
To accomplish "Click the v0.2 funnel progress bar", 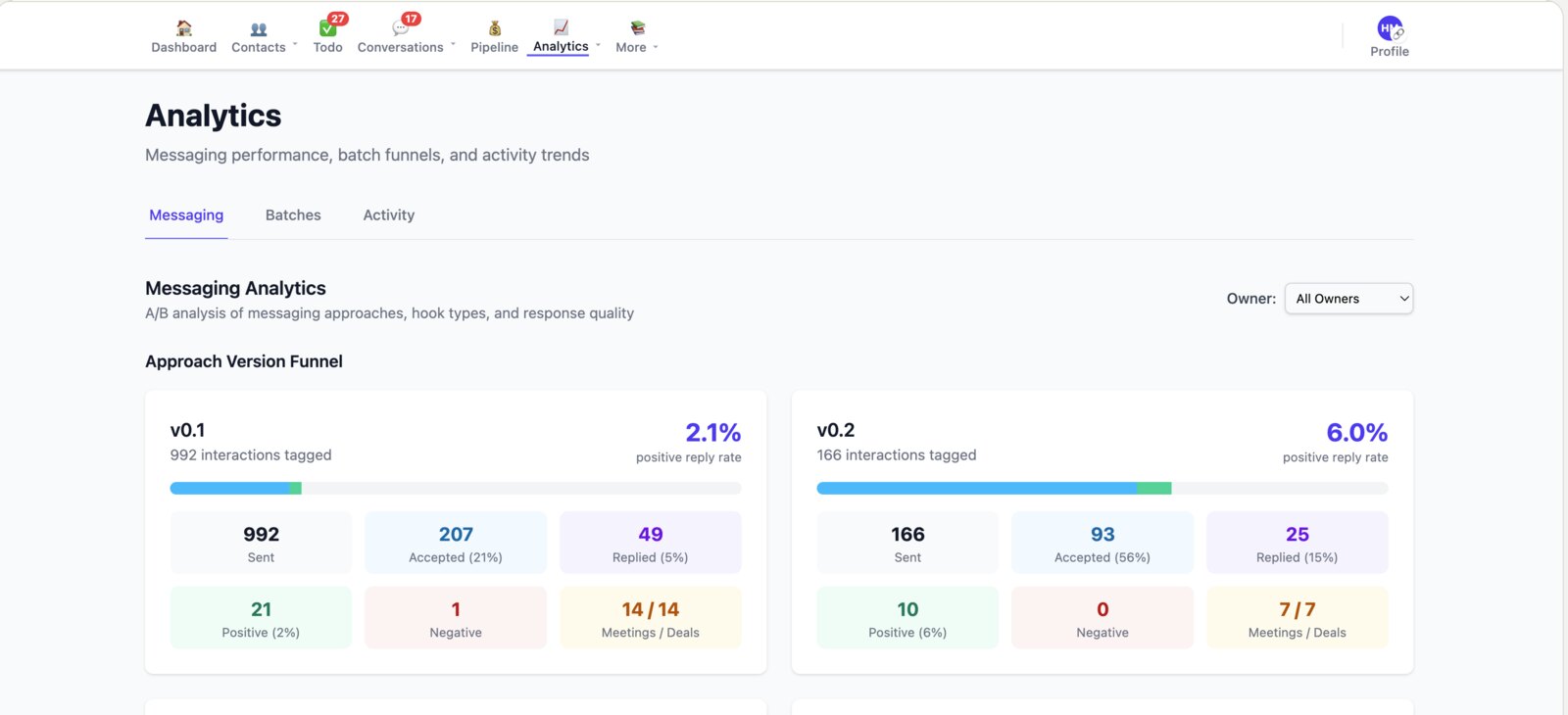I will pos(1102,488).
